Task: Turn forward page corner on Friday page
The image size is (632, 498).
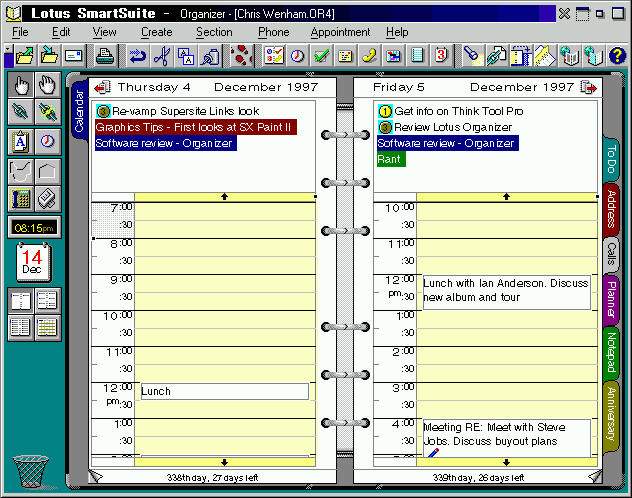Action: point(595,476)
